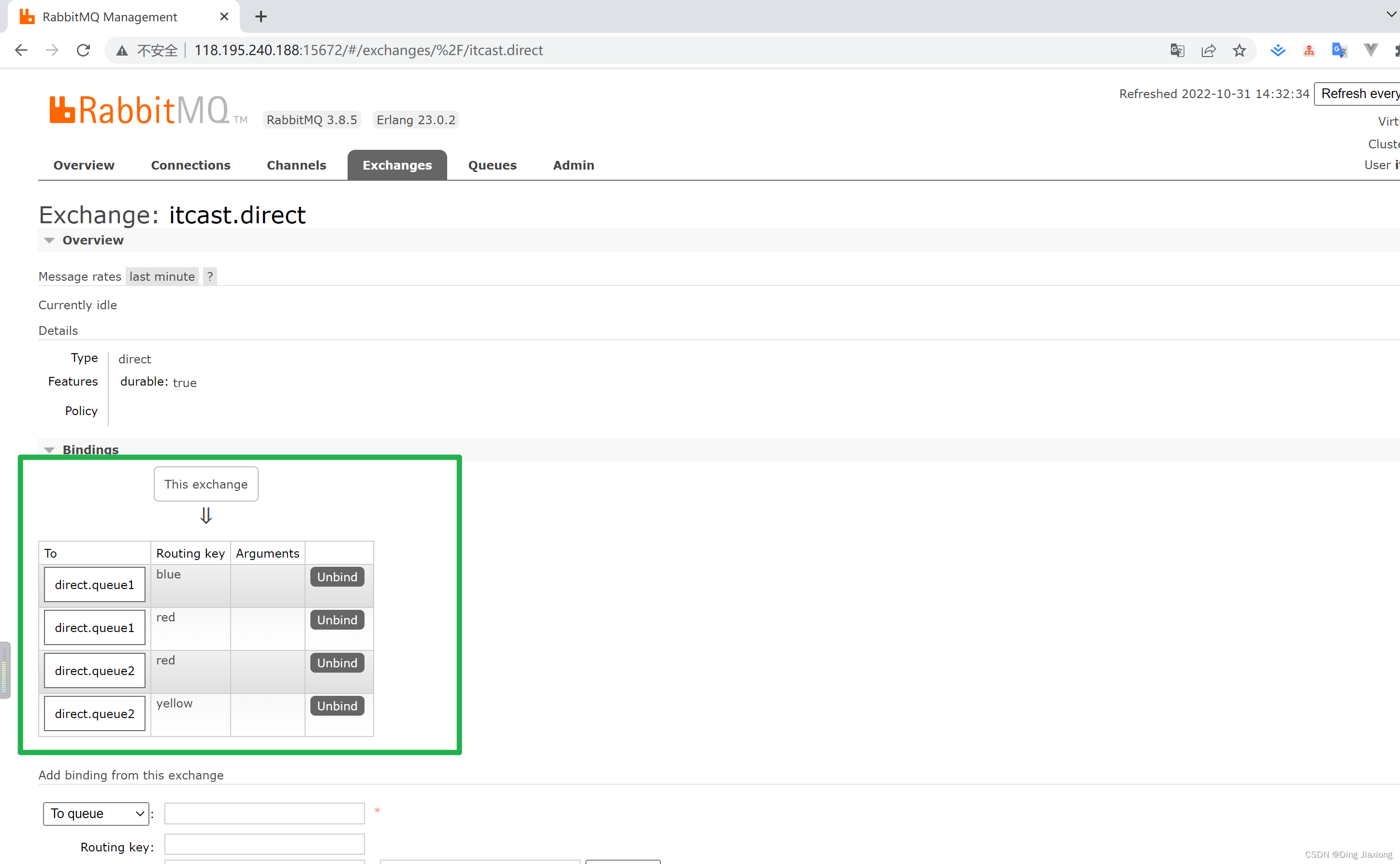1400x864 pixels.
Task: Open the message rates help question mark
Action: point(210,276)
